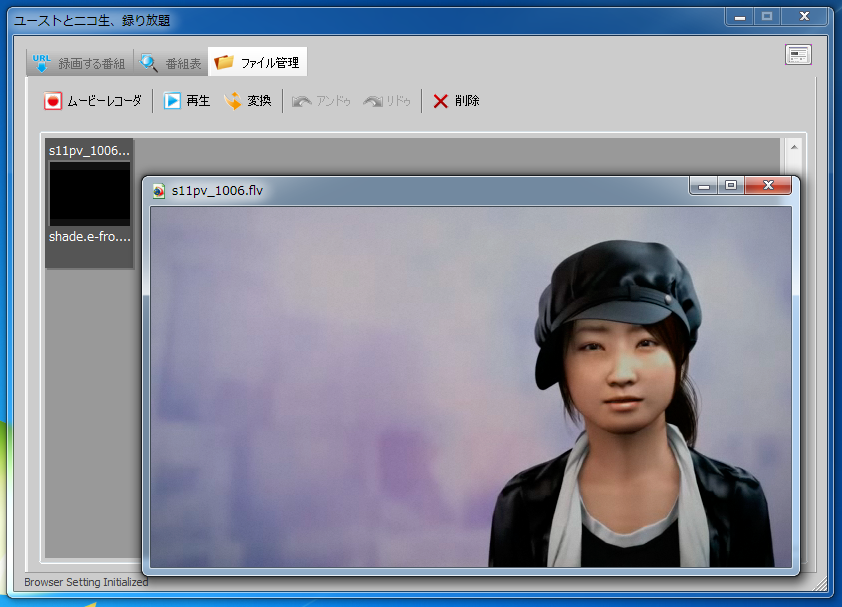Open the ムービーレコーダ movie recorder
Viewport: 842px width, 607px height.
93,101
